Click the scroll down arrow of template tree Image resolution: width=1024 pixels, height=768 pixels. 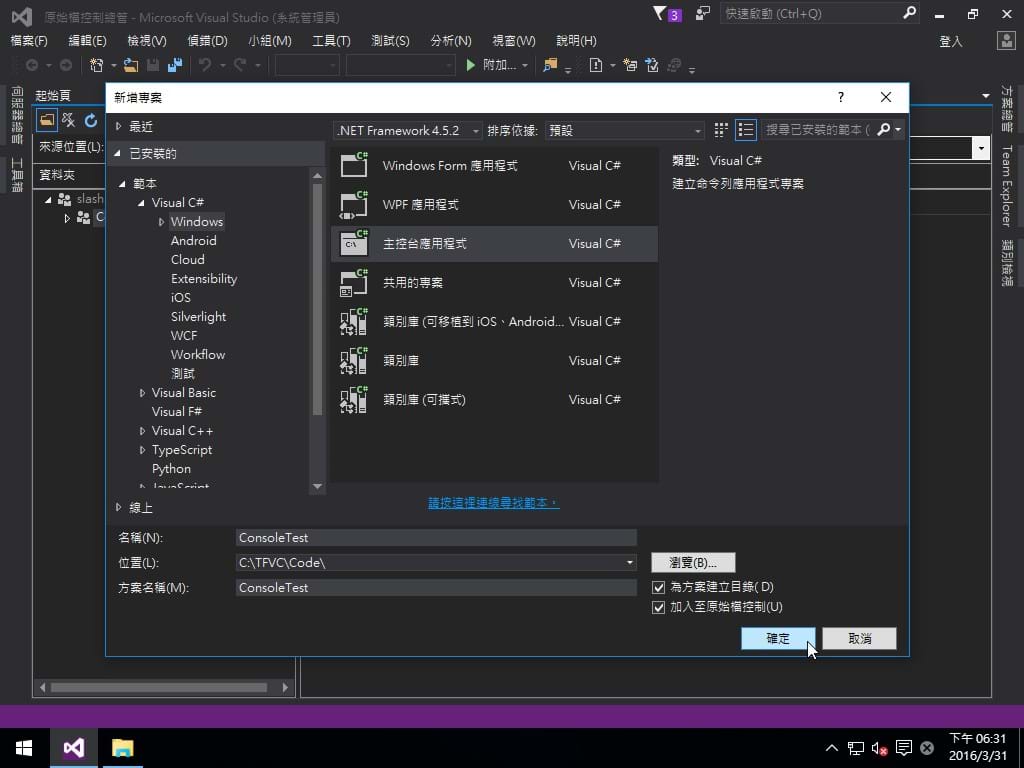(x=317, y=486)
